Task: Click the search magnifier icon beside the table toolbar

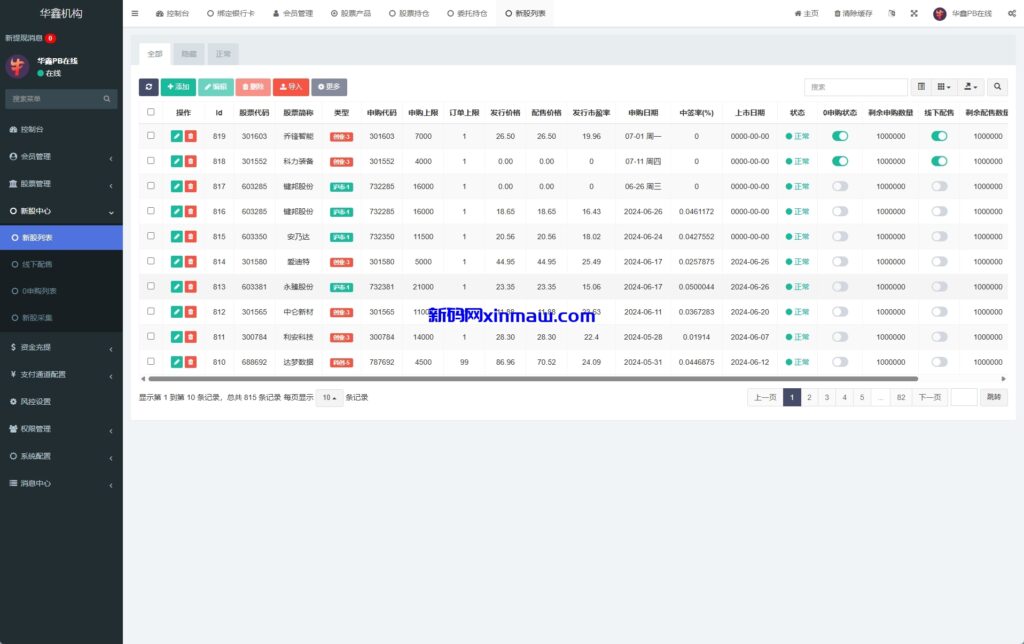Action: 998,87
